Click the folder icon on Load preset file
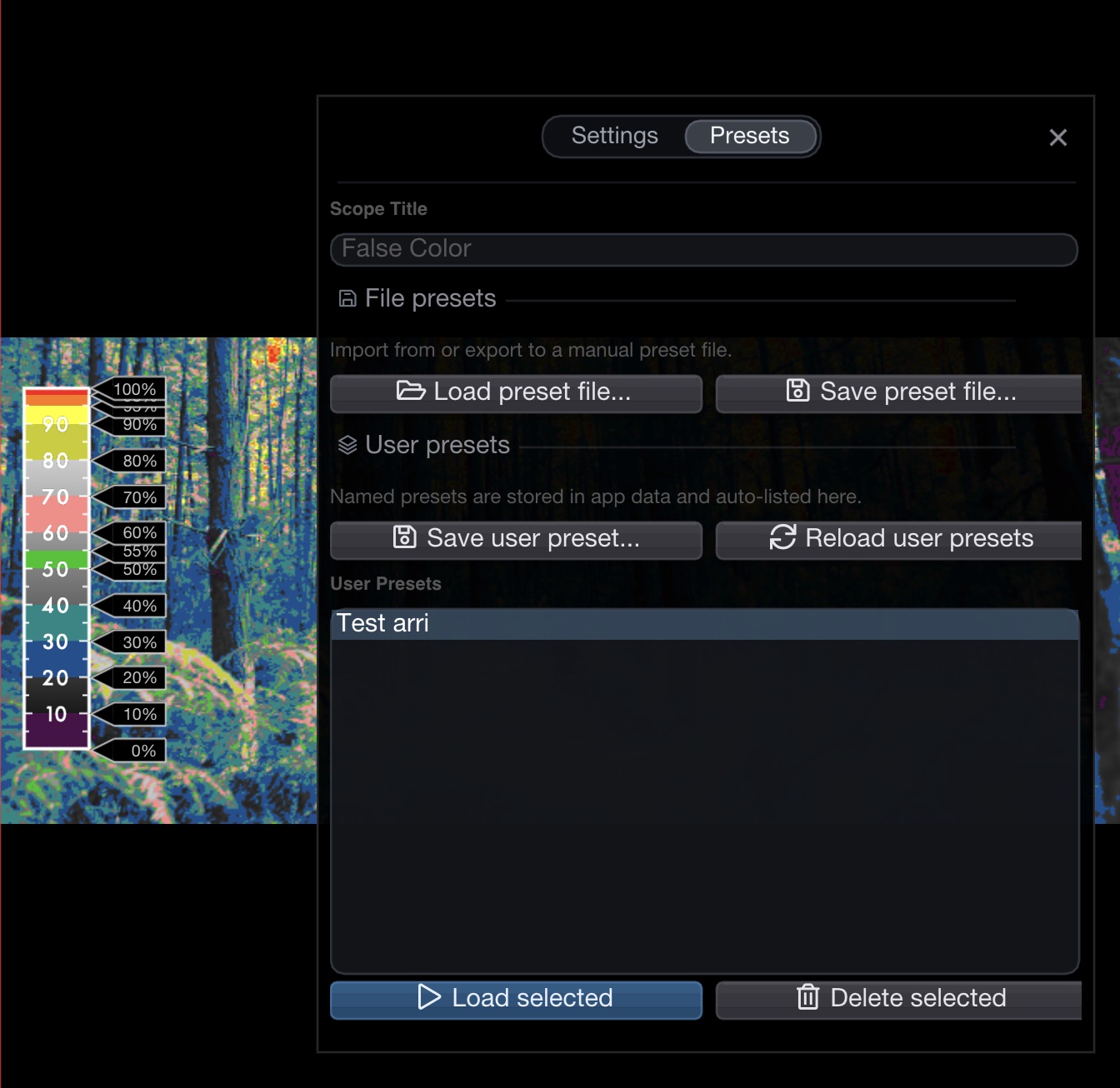The width and height of the screenshot is (1120, 1088). (410, 391)
